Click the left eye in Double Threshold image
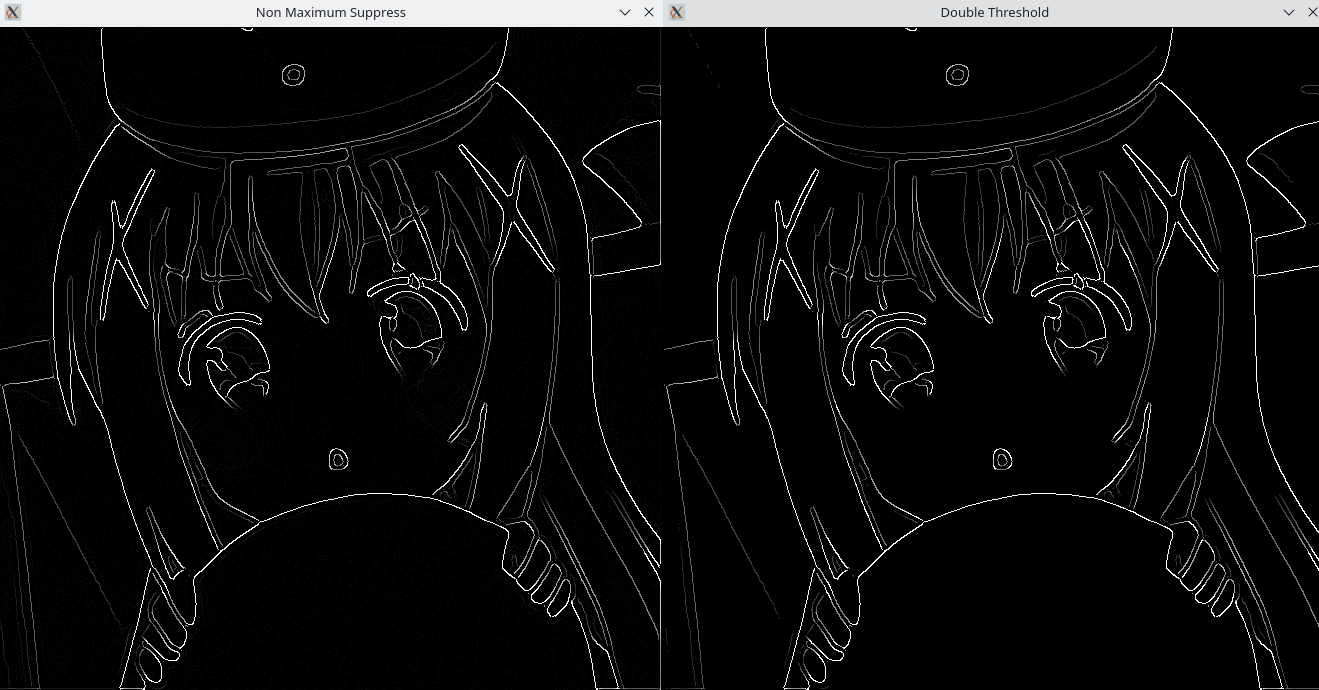The image size is (1319, 690). [x=894, y=355]
